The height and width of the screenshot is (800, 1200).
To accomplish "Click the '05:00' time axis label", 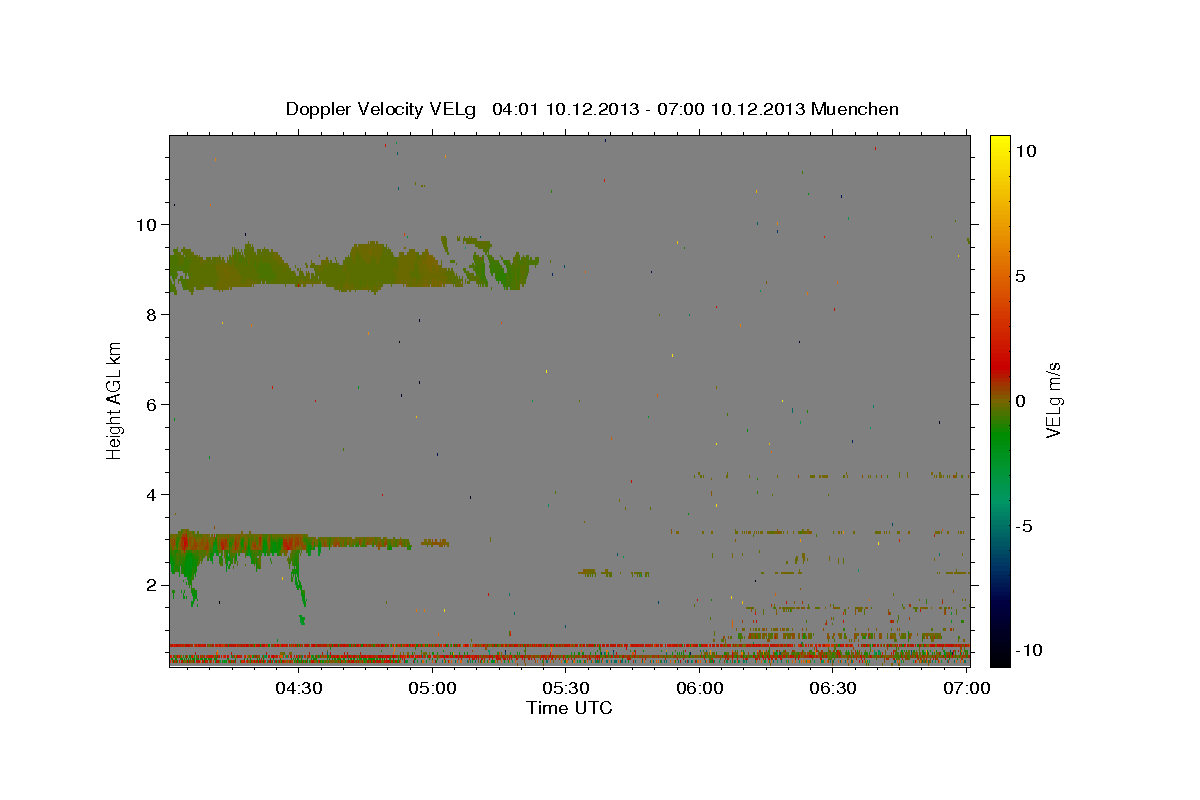I will pyautogui.click(x=434, y=688).
